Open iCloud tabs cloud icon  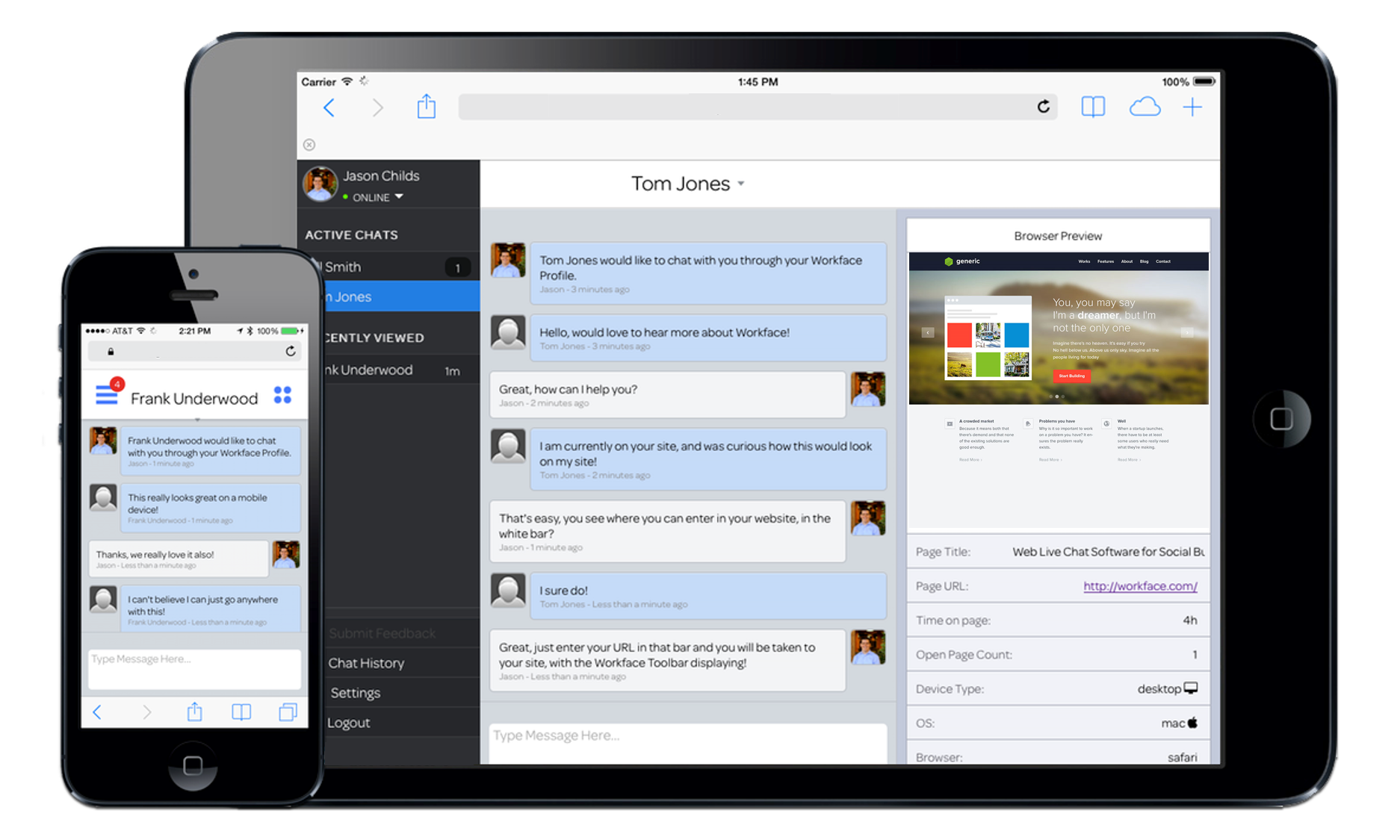[1144, 108]
